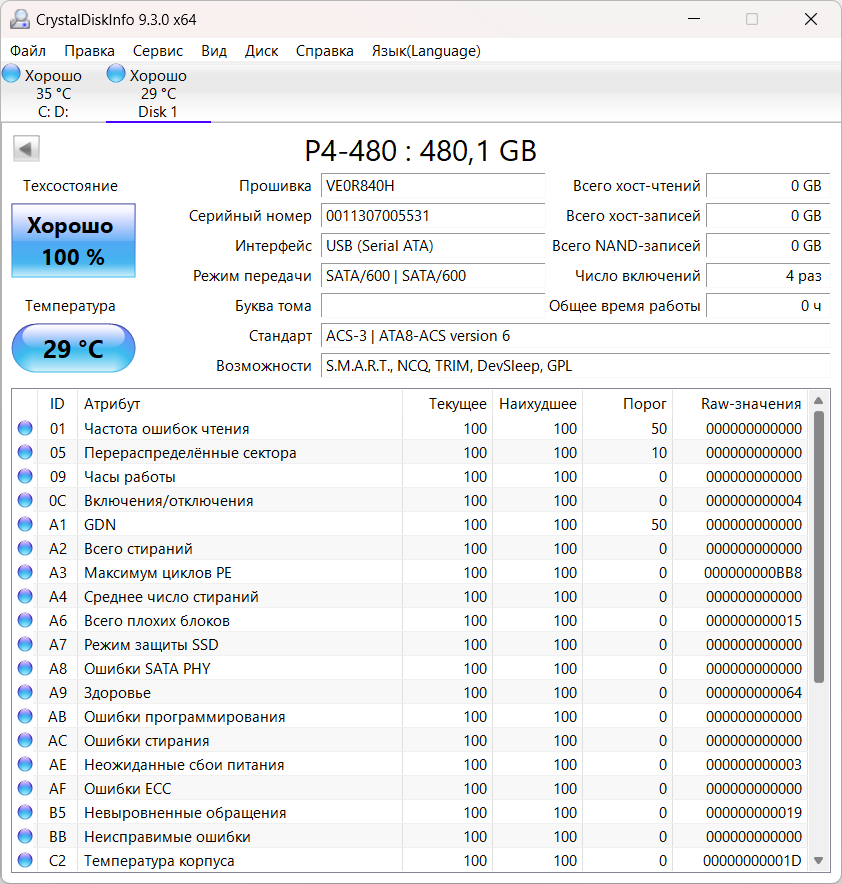Open the Справка menu
842x884 pixels.
tap(325, 51)
